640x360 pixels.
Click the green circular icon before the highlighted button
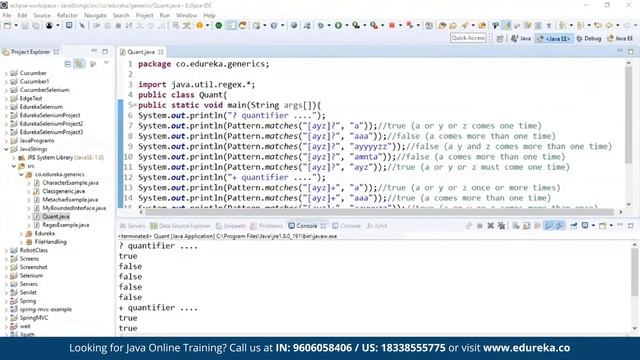click(x=219, y=25)
